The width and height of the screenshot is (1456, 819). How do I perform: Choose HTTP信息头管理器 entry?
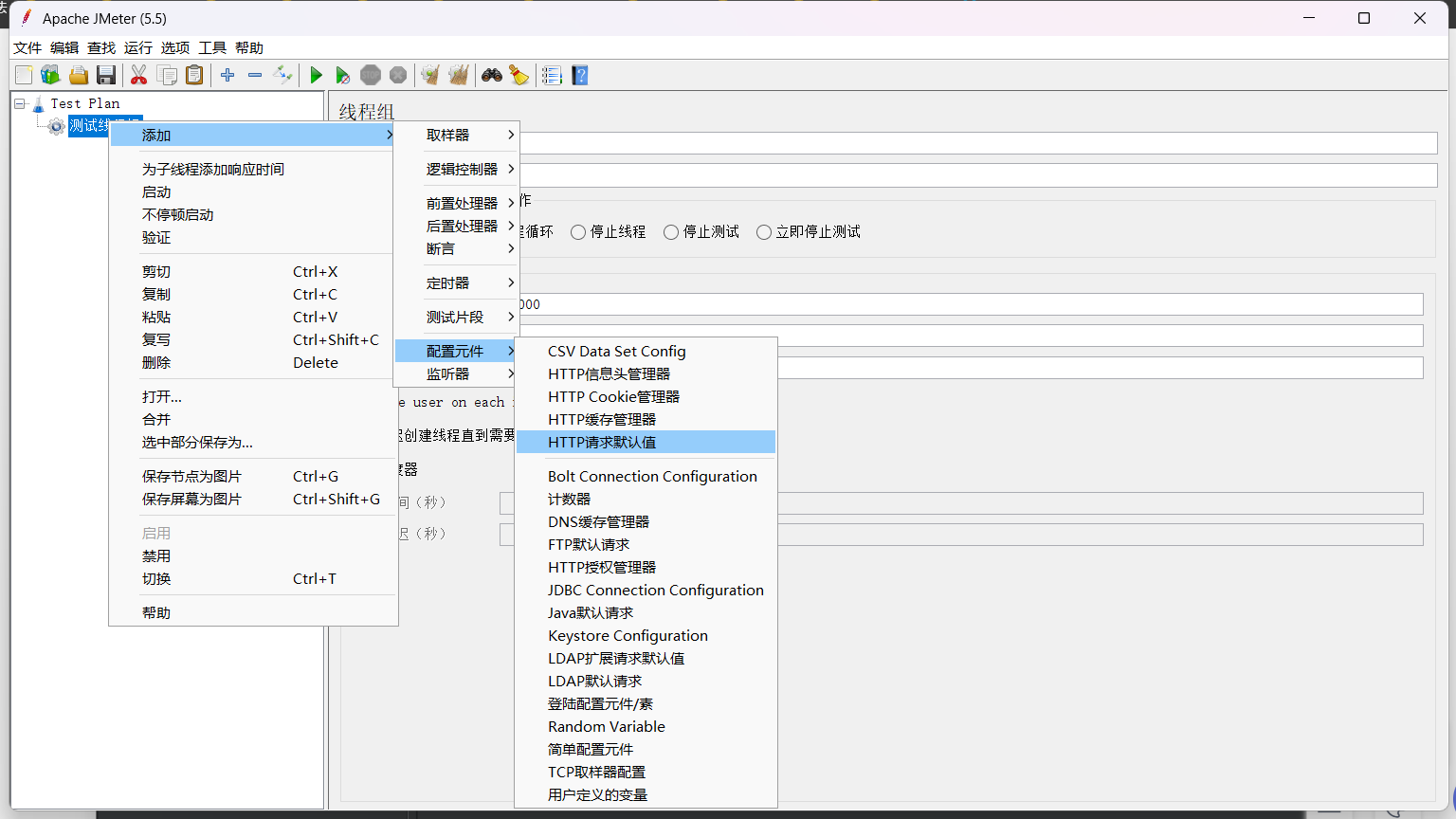(646, 374)
